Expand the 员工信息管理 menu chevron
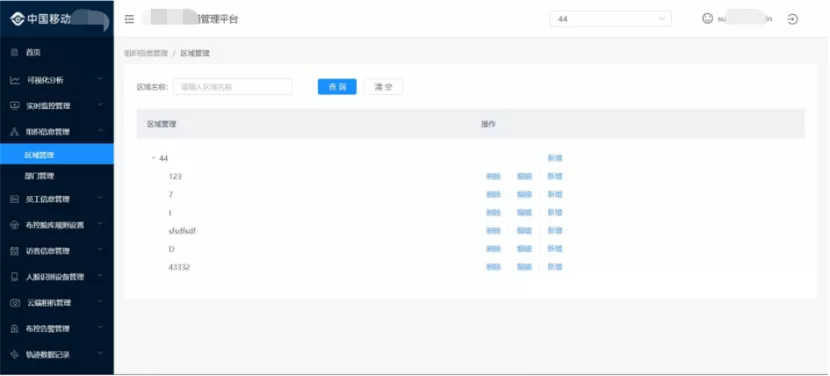This screenshot has height=376, width=830. tap(101, 199)
